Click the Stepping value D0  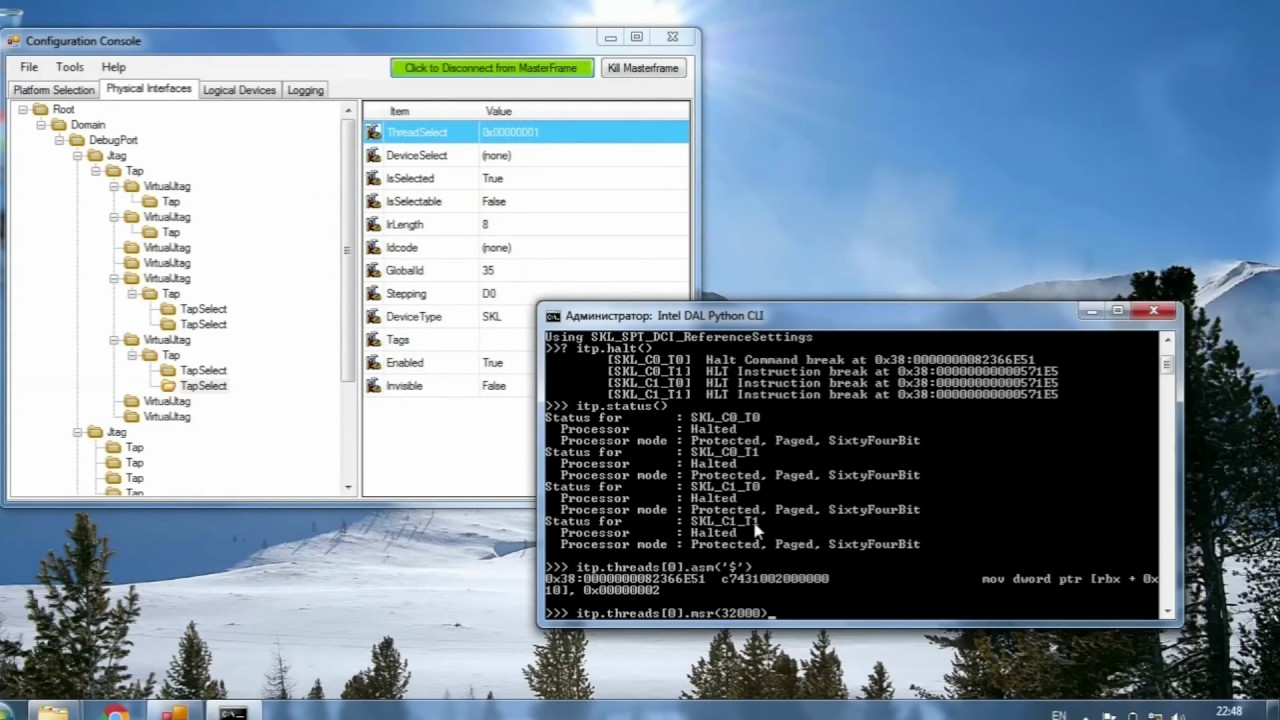tap(489, 293)
